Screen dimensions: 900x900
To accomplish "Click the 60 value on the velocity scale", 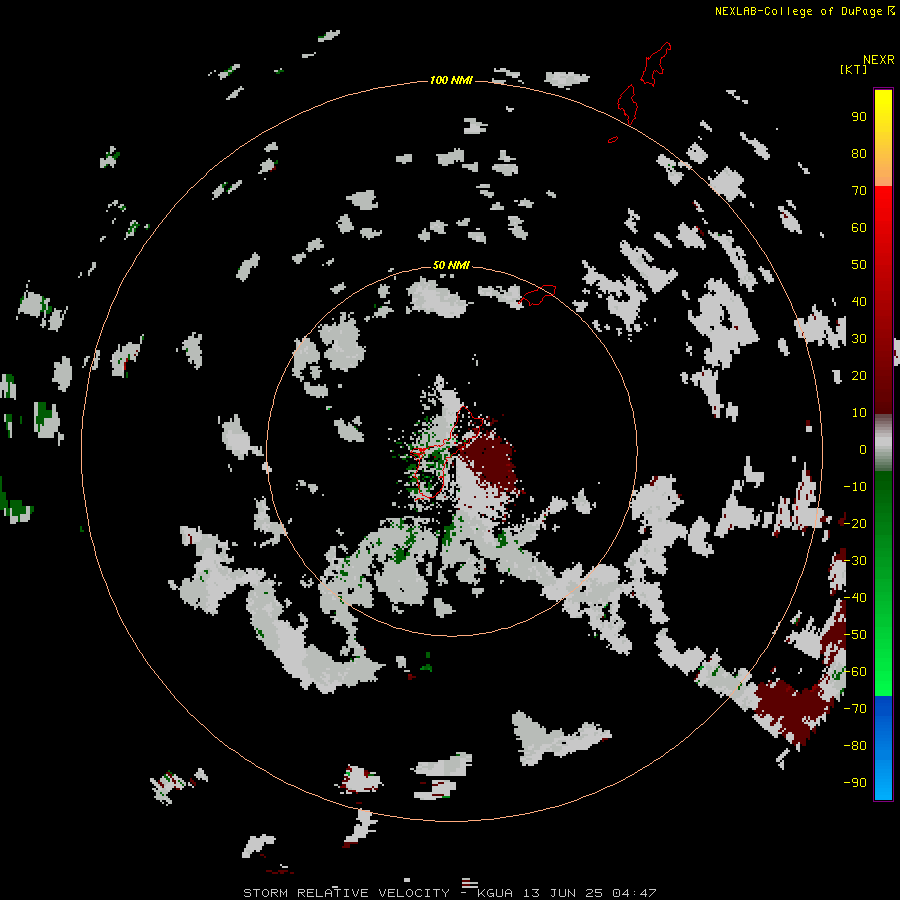I will coord(859,228).
